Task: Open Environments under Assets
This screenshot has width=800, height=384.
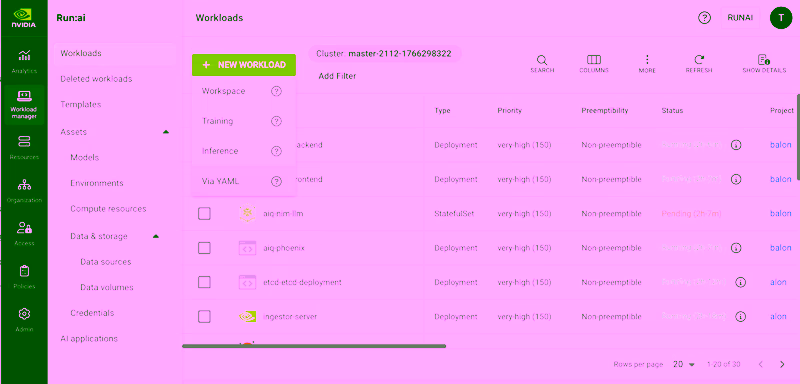Action: click(97, 183)
